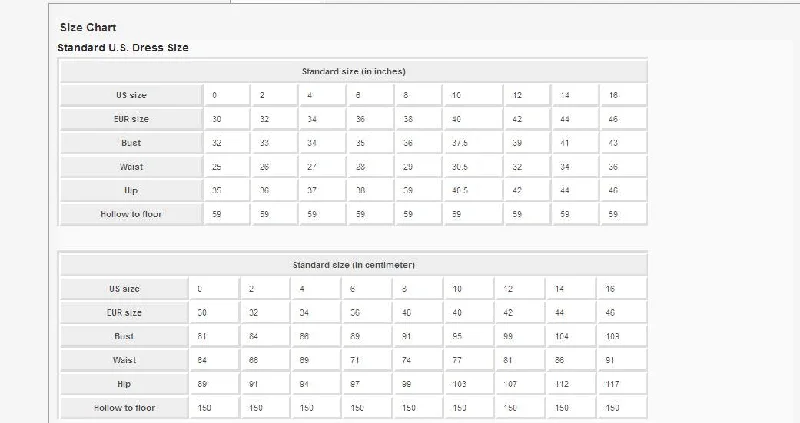Click bust value 104 in centimeter table

click(561, 336)
